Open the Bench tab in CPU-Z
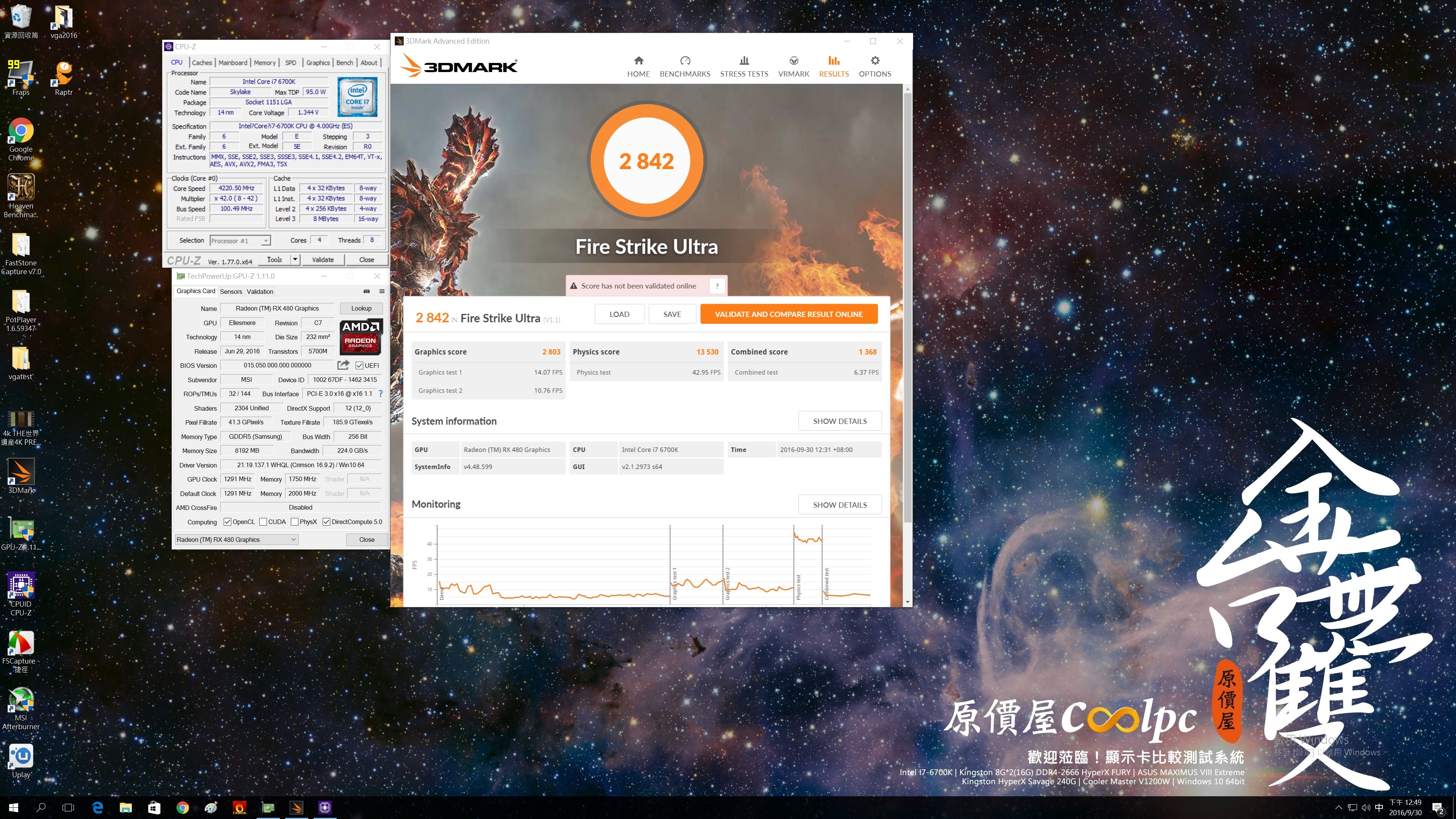This screenshot has width=1456, height=819. (345, 63)
